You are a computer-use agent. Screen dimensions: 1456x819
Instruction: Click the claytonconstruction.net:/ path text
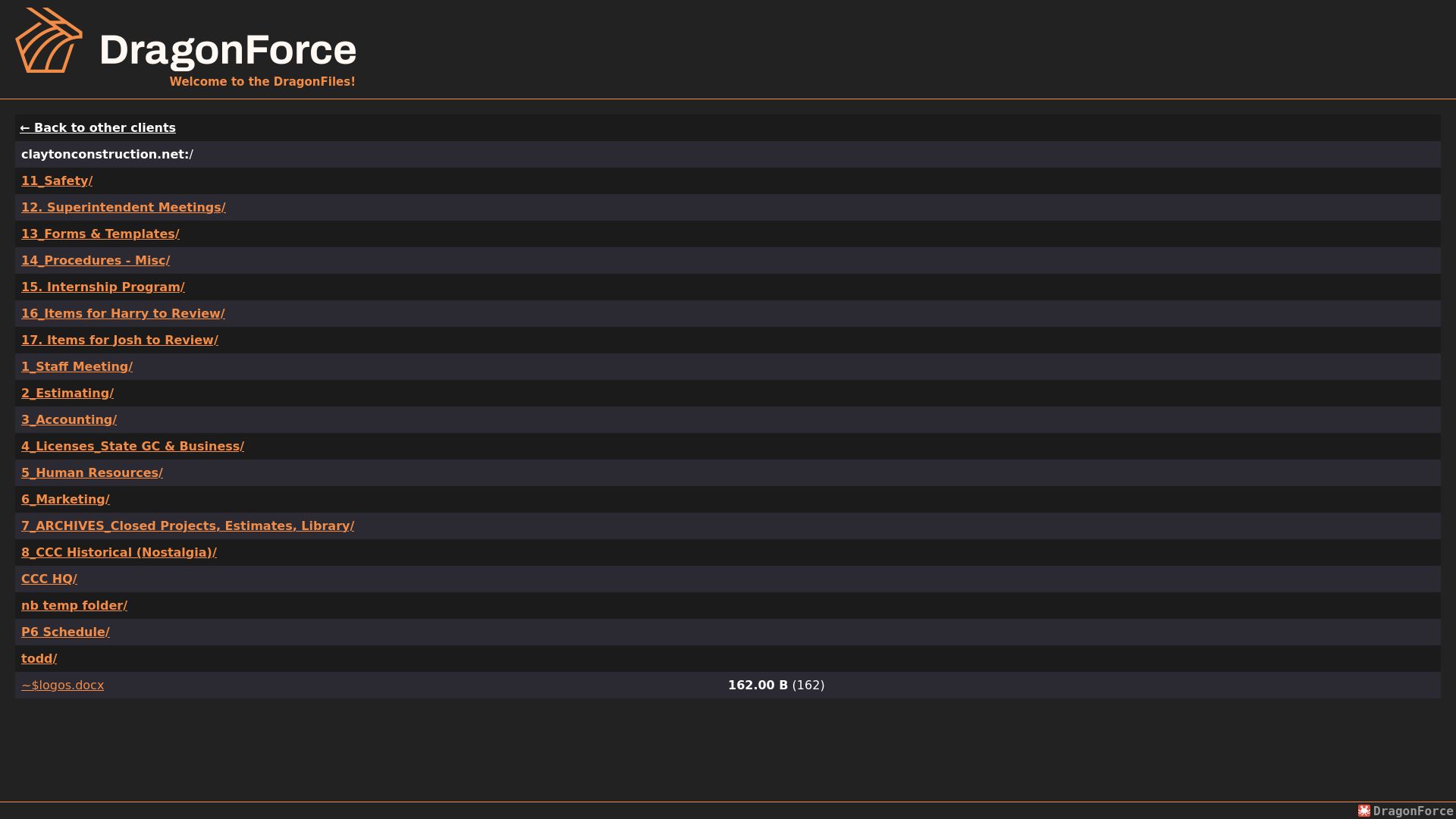107,154
